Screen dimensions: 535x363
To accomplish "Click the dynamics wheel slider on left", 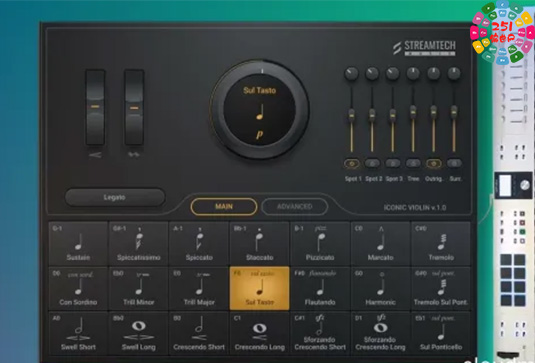I will 95,107.
